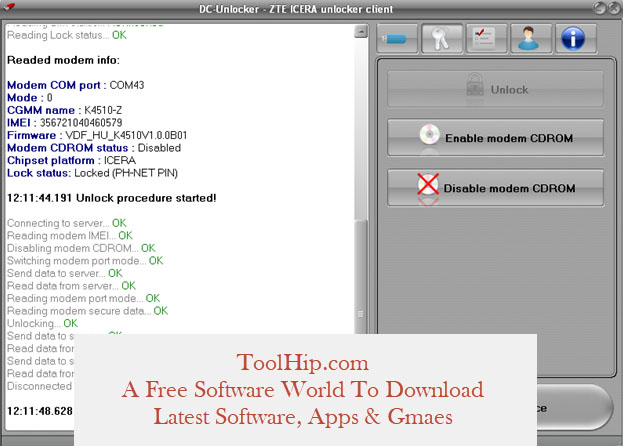The image size is (623, 446).
Task: Click the CGMM name K4510-Z
Action: tap(103, 110)
